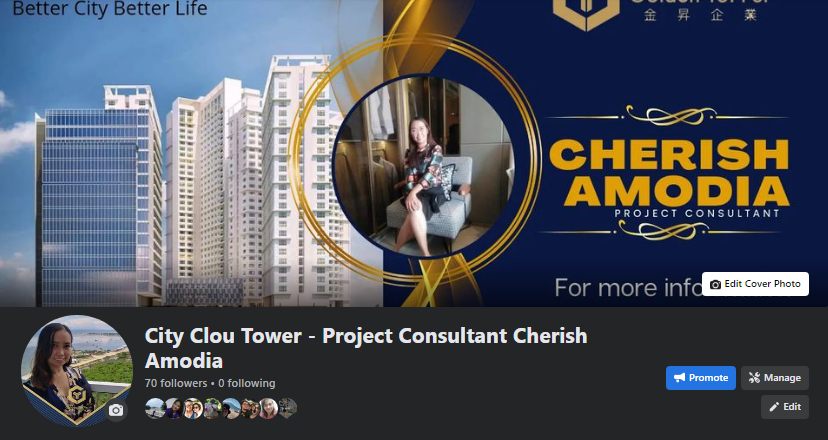Select the page title City Clou Tower heading
Screen dimensions: 828x440
[366, 348]
